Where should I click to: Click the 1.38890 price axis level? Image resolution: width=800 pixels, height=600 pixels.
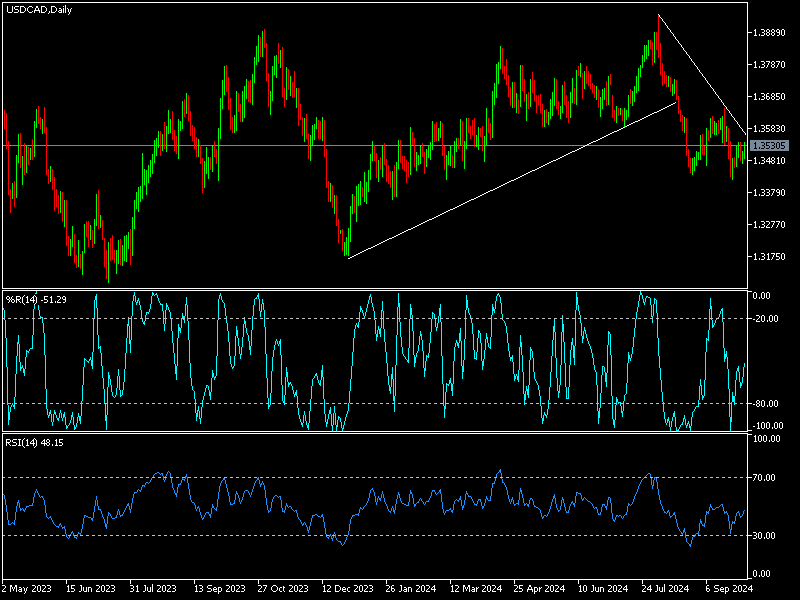click(771, 33)
